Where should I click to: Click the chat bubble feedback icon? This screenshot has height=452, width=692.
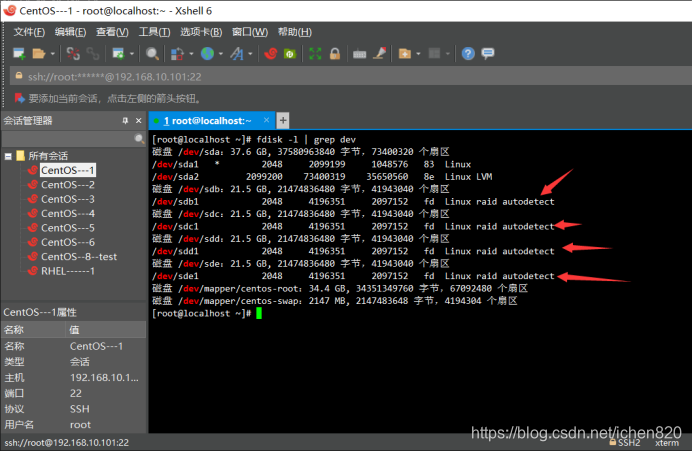488,53
